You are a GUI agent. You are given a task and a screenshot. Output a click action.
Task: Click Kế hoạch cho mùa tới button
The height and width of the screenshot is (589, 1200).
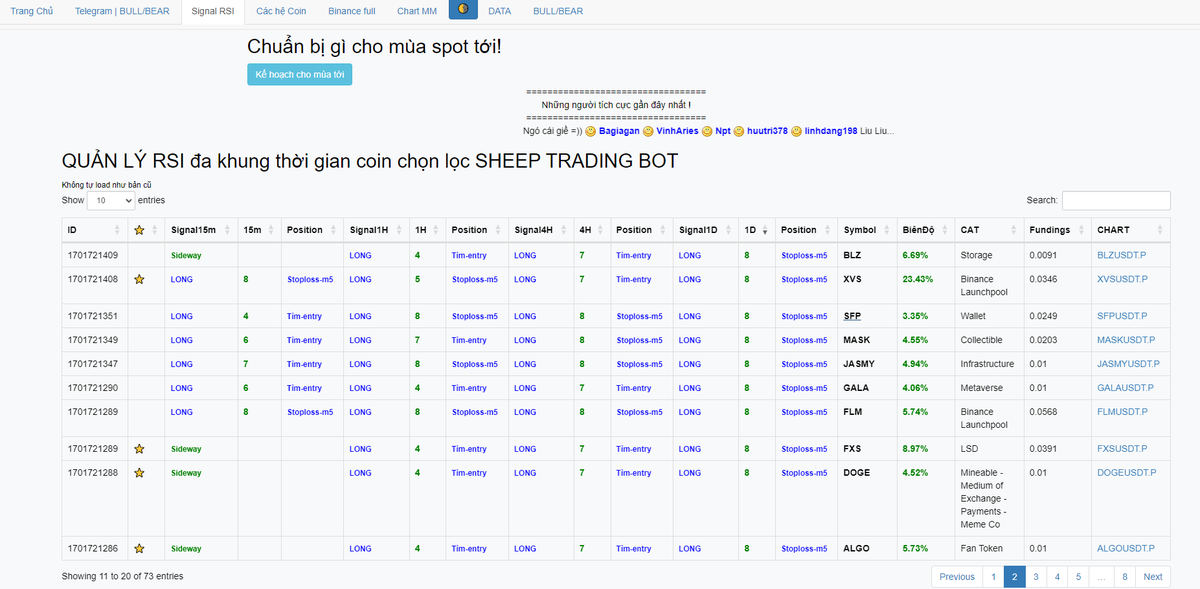[x=300, y=74]
